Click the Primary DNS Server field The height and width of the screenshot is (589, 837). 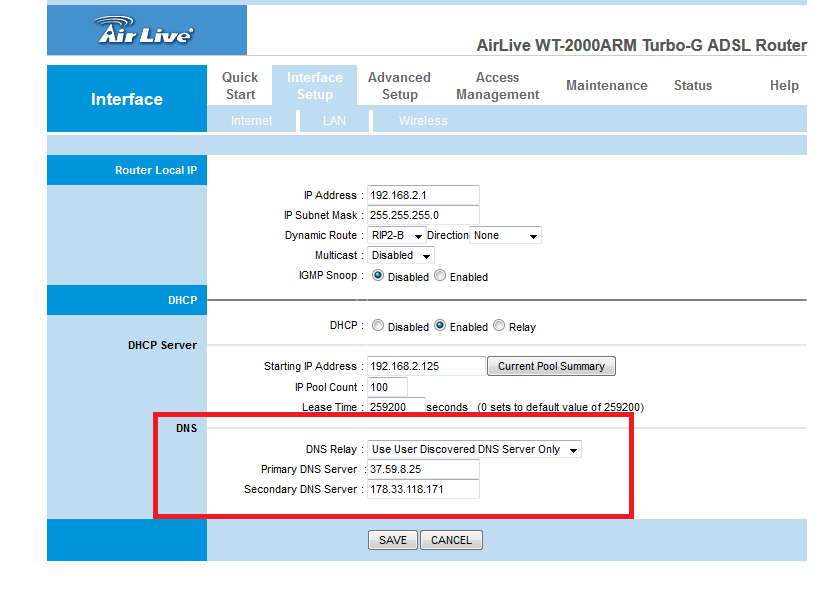point(423,470)
